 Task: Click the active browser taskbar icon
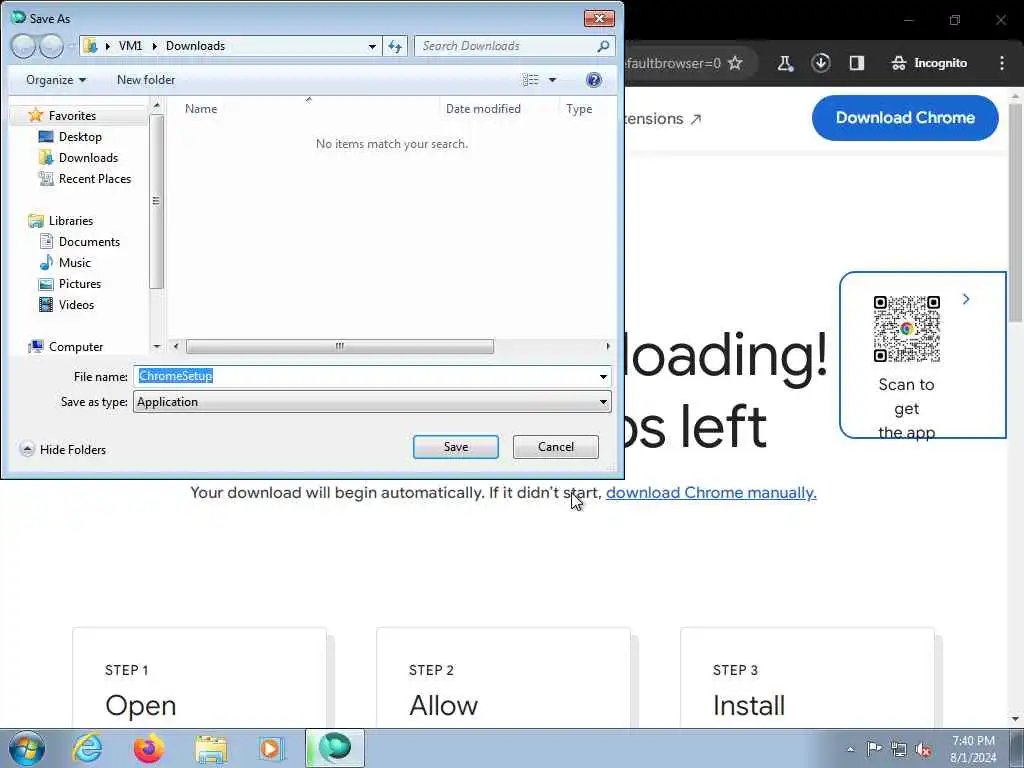point(334,748)
